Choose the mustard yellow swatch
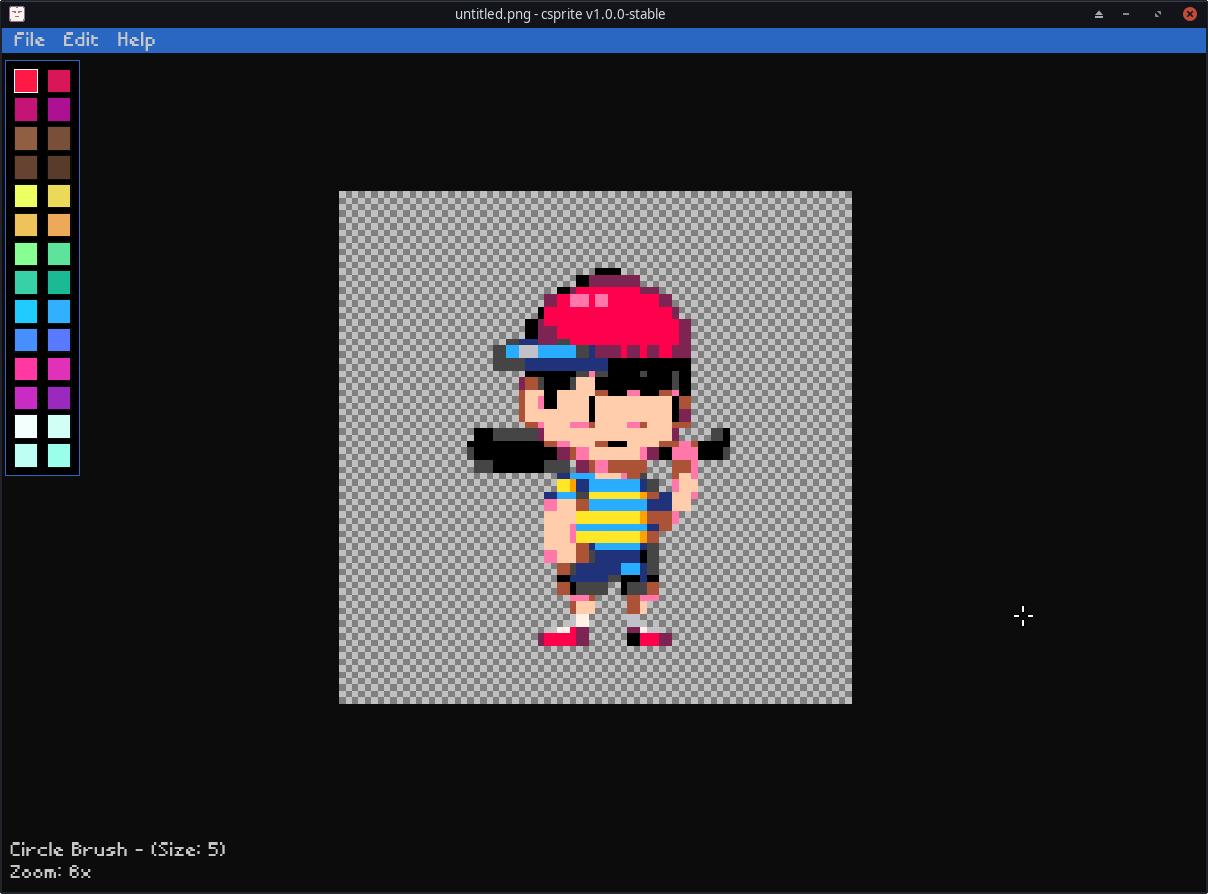Screen dimensions: 1208x894 pyautogui.click(x=59, y=196)
